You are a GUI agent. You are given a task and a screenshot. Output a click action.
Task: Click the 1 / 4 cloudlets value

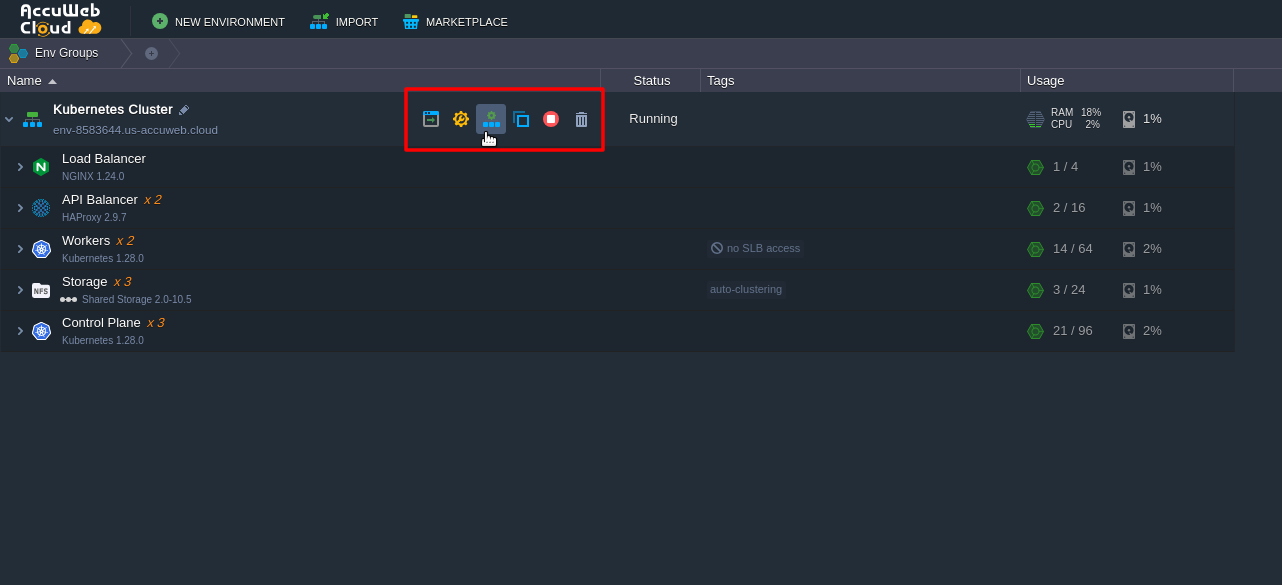click(1066, 166)
